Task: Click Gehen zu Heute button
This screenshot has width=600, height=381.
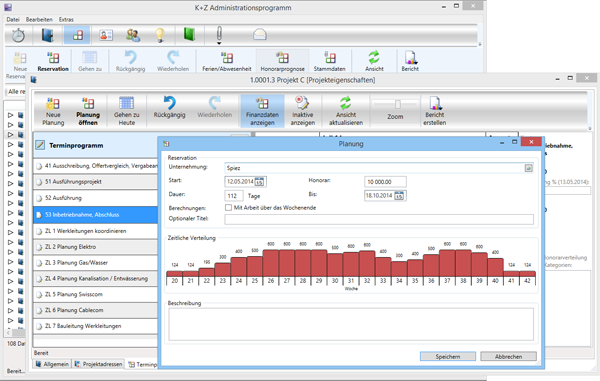Action: [127, 111]
